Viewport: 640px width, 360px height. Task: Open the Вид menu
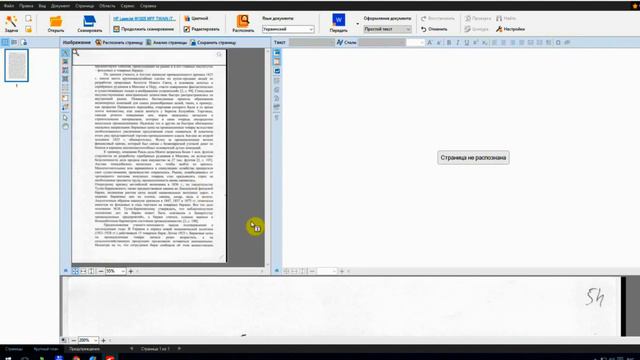pyautogui.click(x=42, y=6)
